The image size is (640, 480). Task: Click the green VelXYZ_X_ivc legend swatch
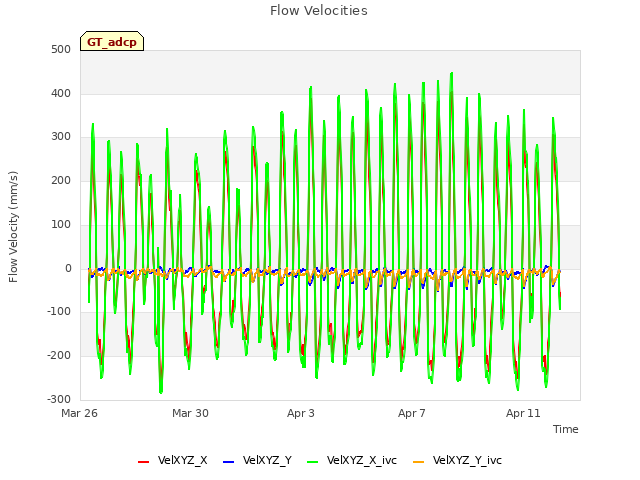(313, 462)
